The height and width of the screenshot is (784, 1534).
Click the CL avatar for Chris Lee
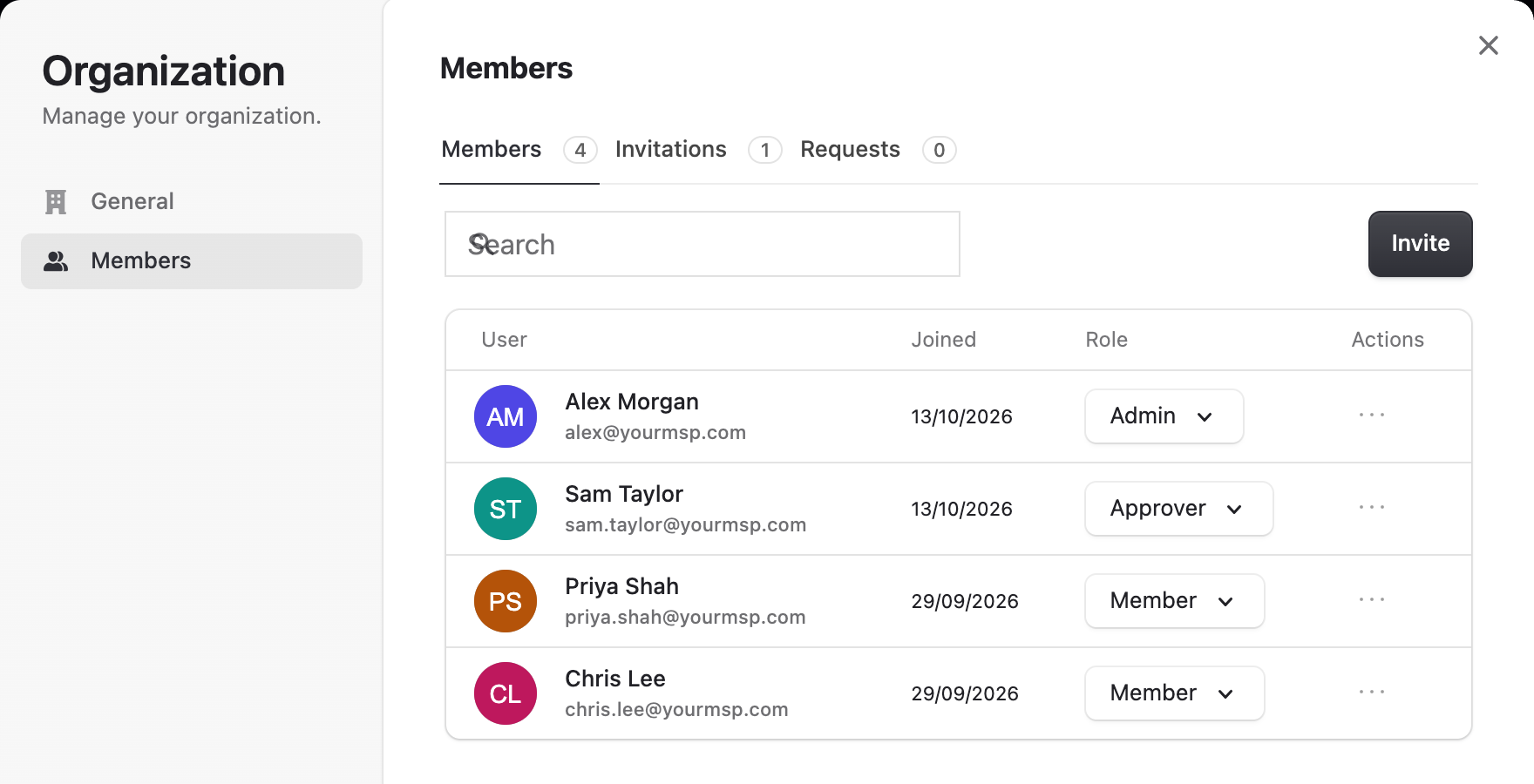(x=506, y=693)
